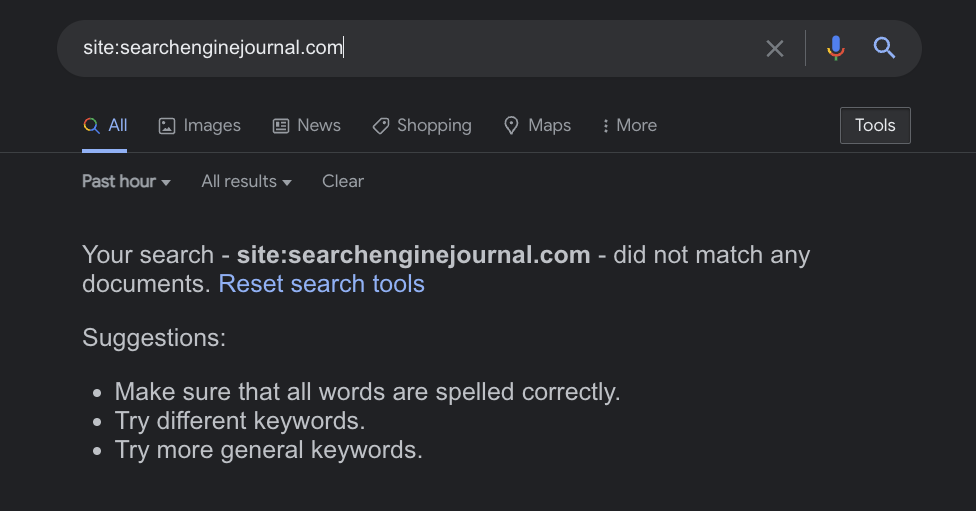Click the multicolor search icon beside All
The width and height of the screenshot is (976, 511).
click(x=91, y=126)
